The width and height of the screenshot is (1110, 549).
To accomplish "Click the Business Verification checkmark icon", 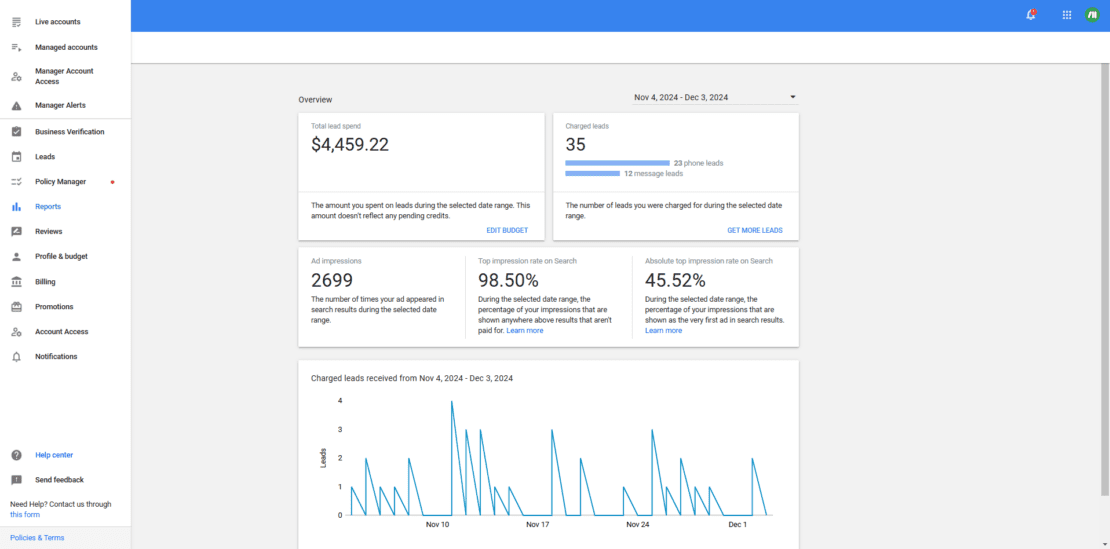I will coord(16,132).
